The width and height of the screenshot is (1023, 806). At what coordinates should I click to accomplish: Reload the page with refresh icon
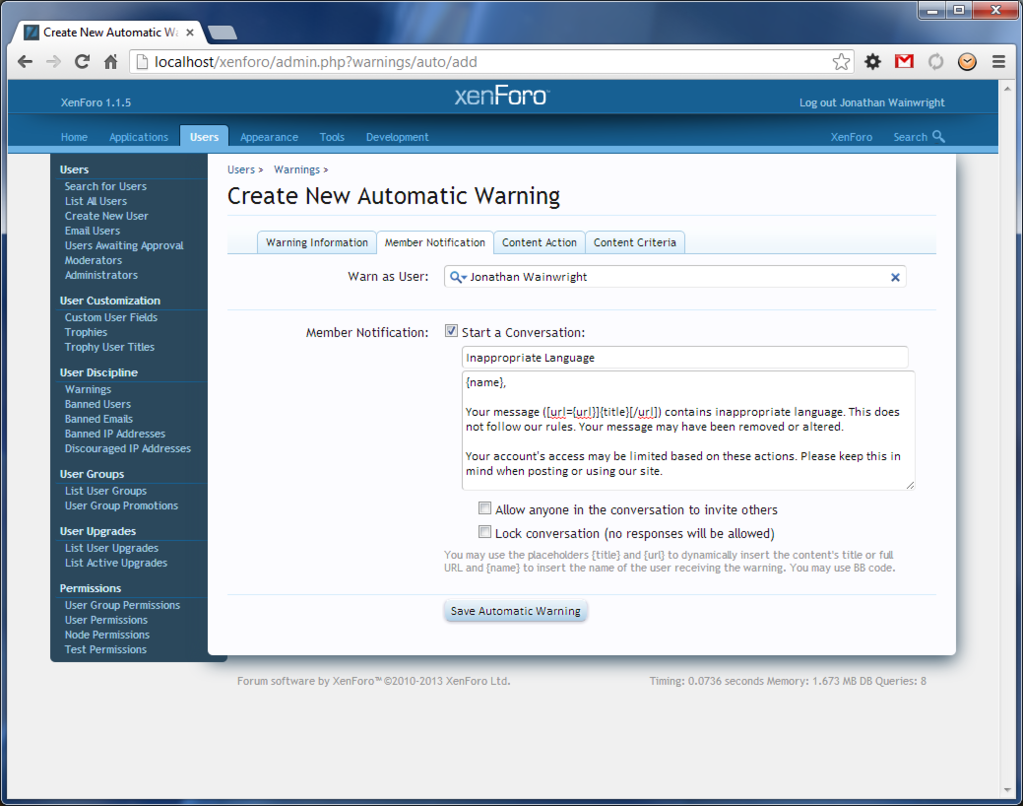click(x=82, y=62)
